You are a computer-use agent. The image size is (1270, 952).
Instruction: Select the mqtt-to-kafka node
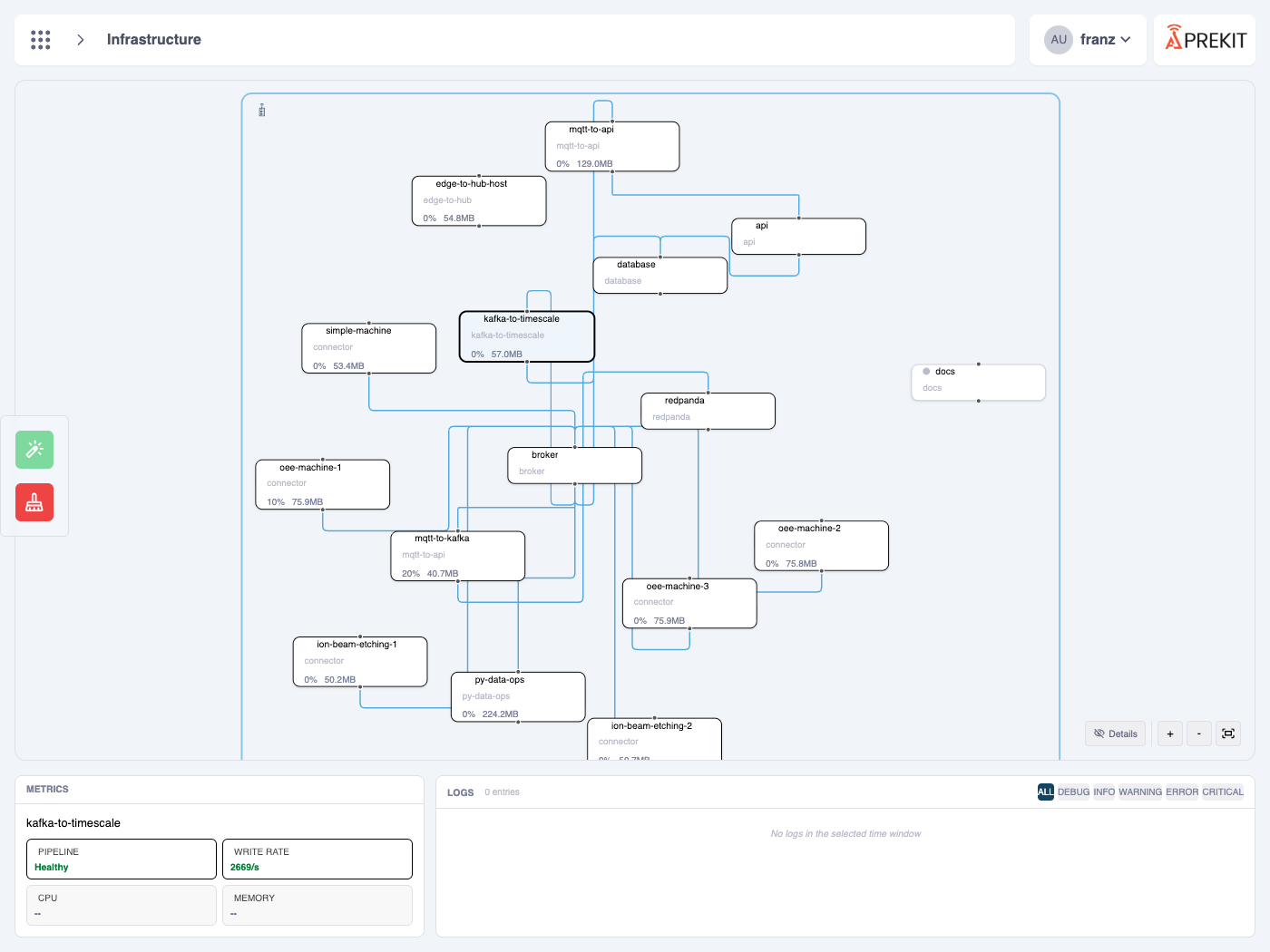point(458,556)
